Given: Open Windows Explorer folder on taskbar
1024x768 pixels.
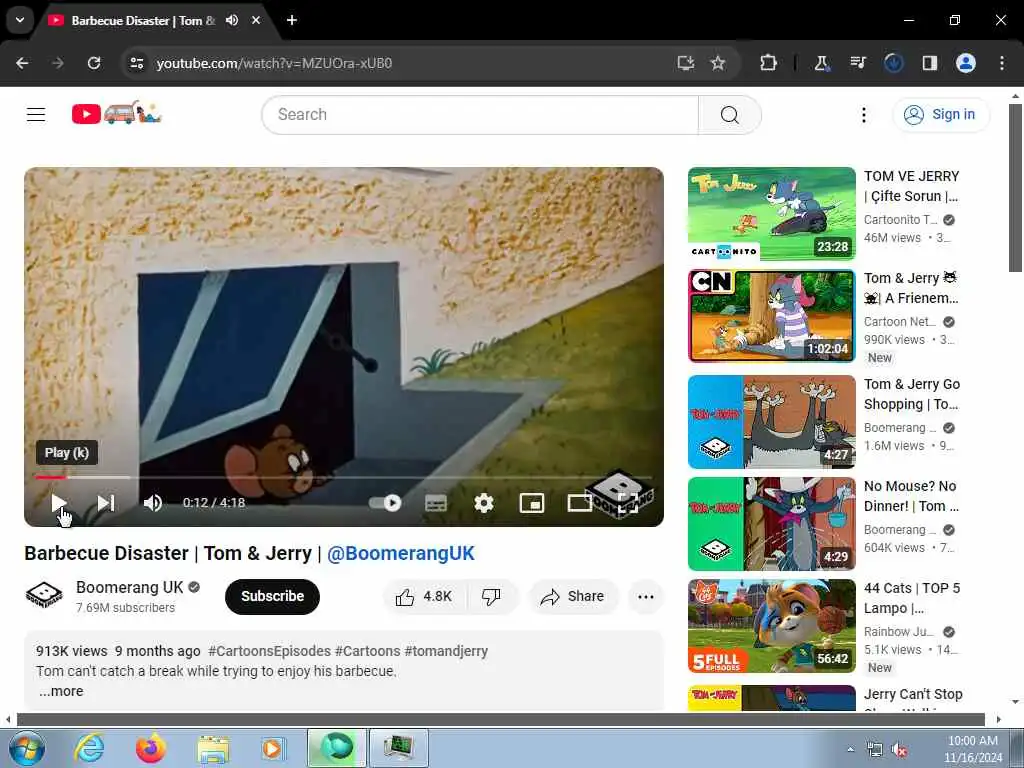Looking at the screenshot, I should [x=213, y=748].
